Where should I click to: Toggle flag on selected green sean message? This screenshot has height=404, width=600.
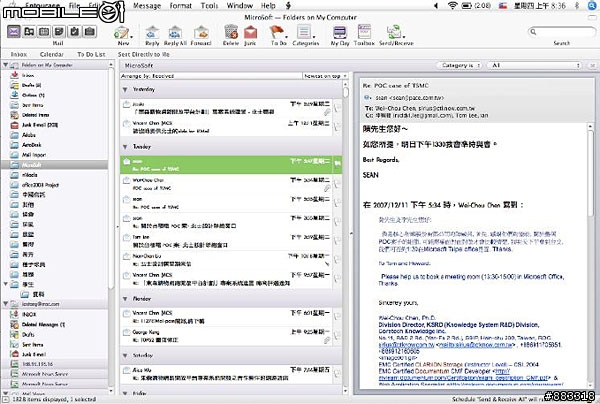point(338,164)
